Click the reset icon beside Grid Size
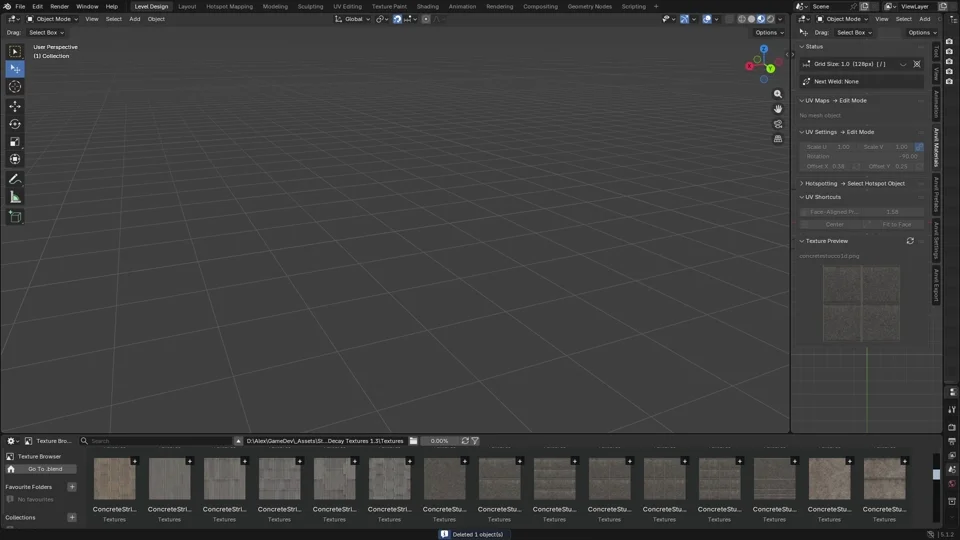Image resolution: width=960 pixels, height=540 pixels. [x=917, y=64]
